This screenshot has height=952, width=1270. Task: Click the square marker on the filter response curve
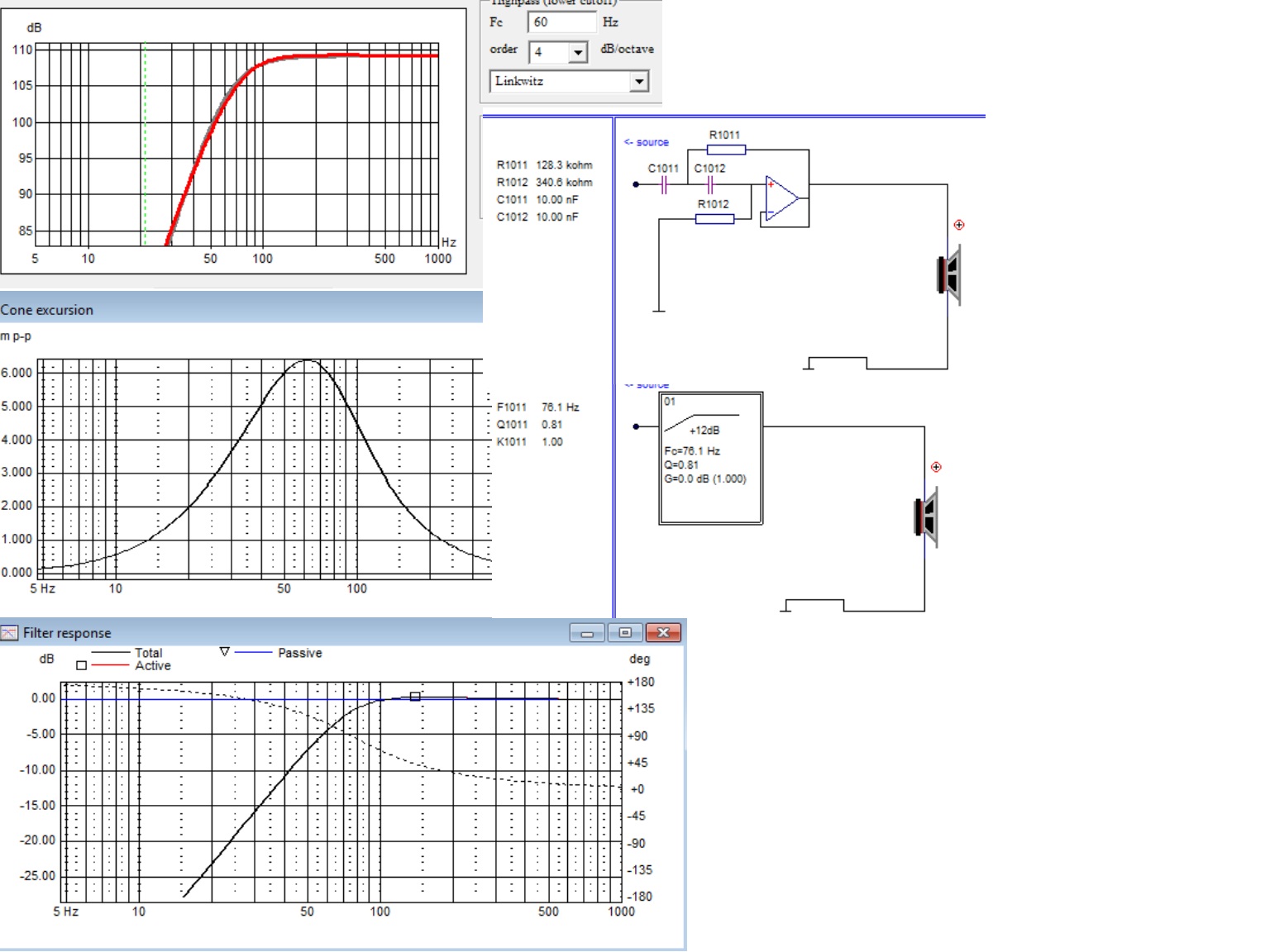pyautogui.click(x=415, y=697)
